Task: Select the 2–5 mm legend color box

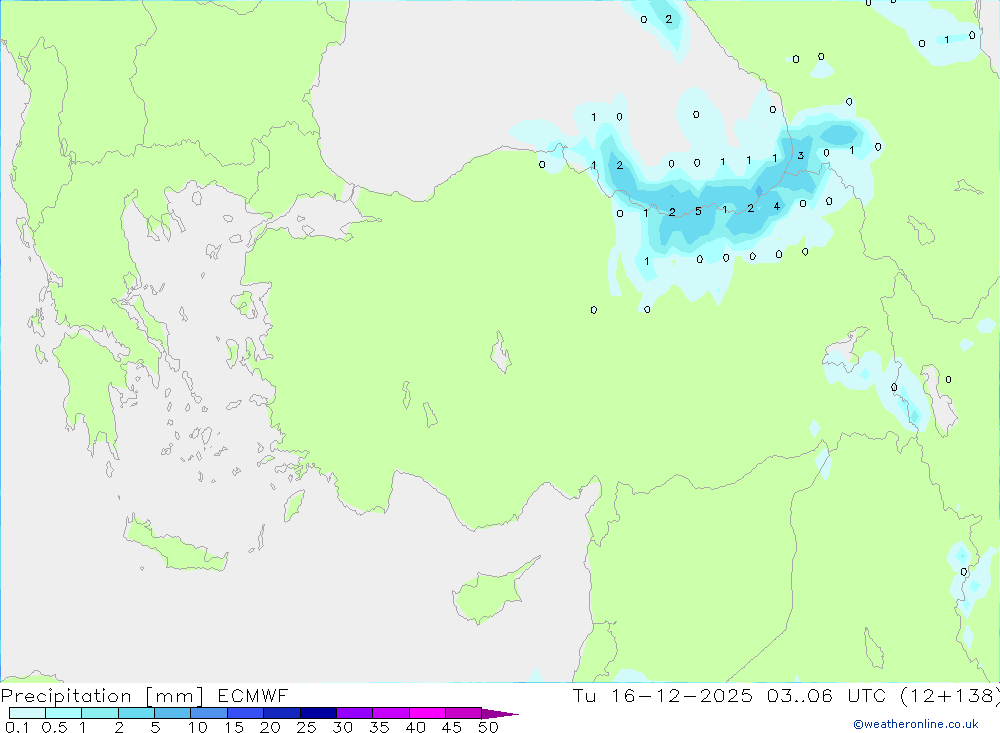Action: click(x=136, y=713)
